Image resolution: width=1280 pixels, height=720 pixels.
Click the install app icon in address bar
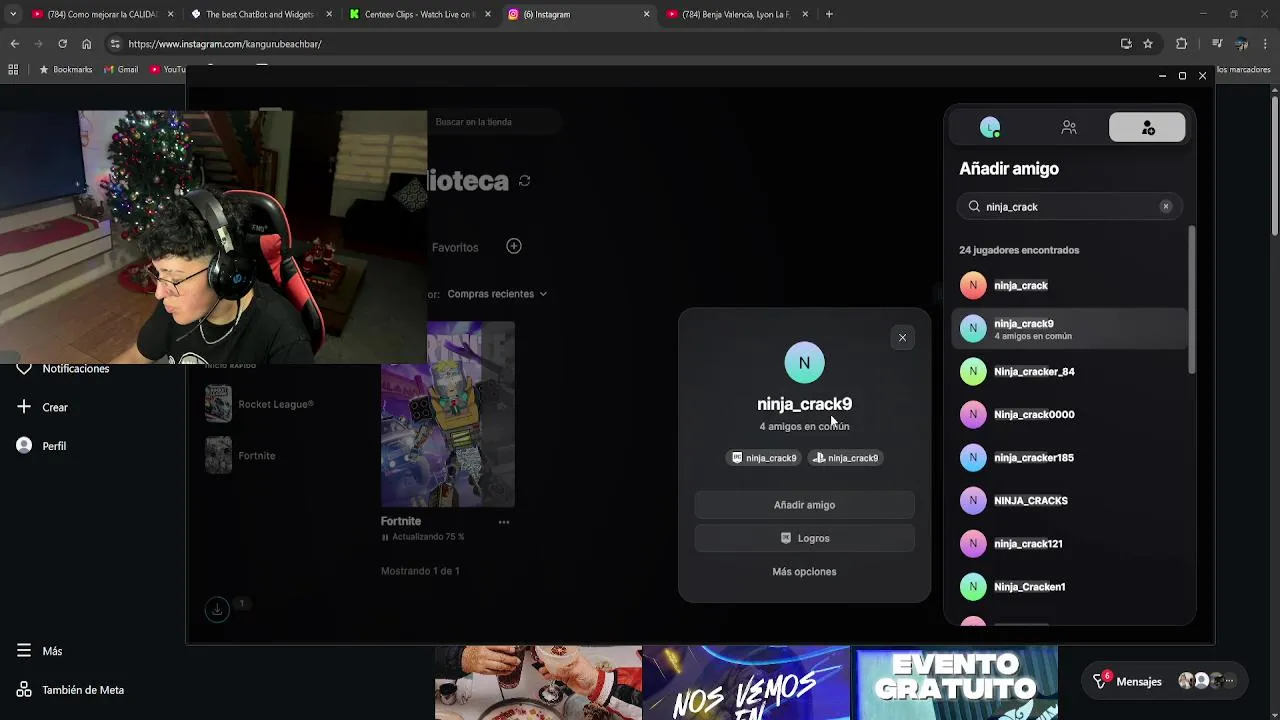pyautogui.click(x=1126, y=44)
